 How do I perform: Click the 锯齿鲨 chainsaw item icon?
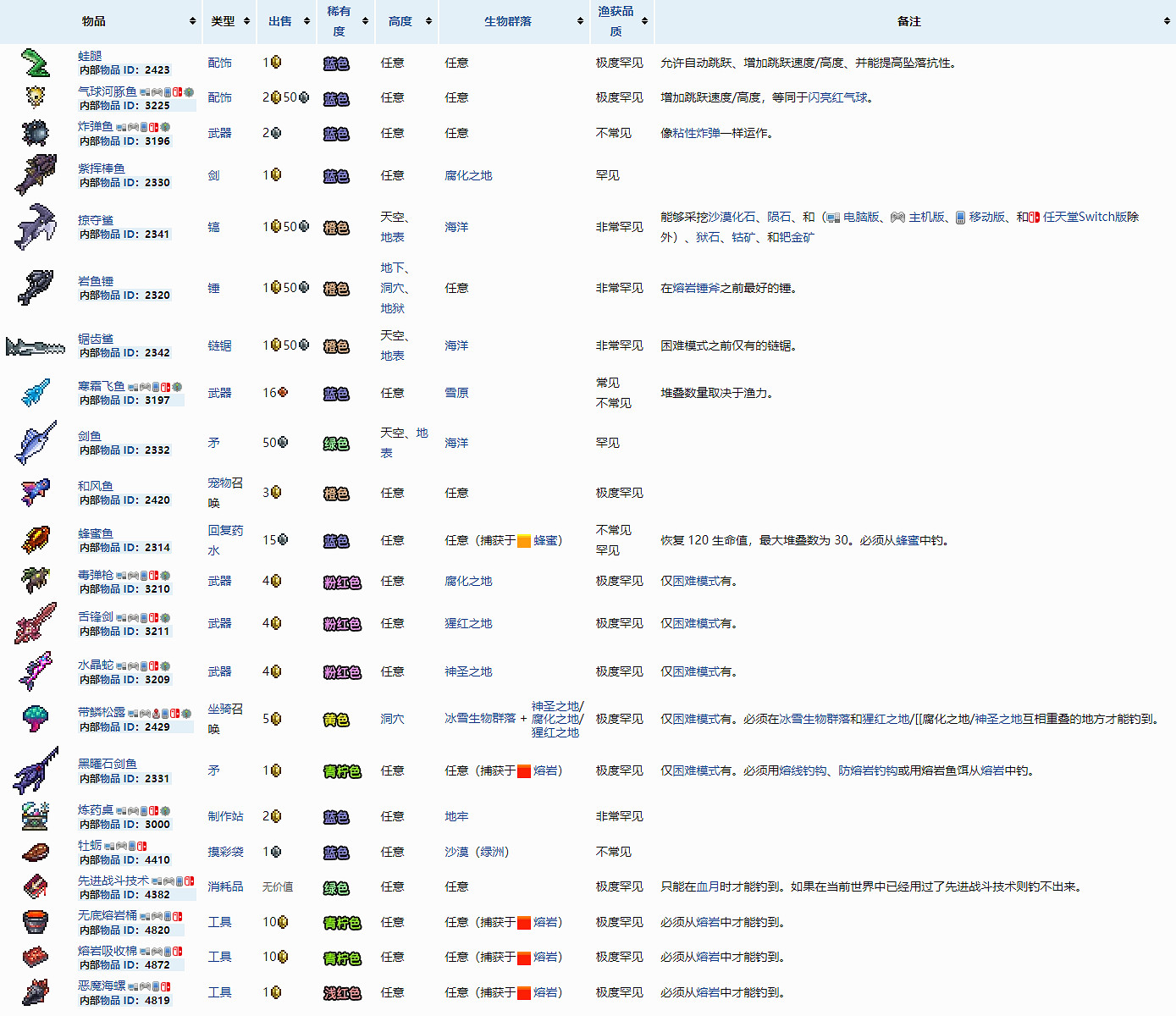(x=36, y=346)
